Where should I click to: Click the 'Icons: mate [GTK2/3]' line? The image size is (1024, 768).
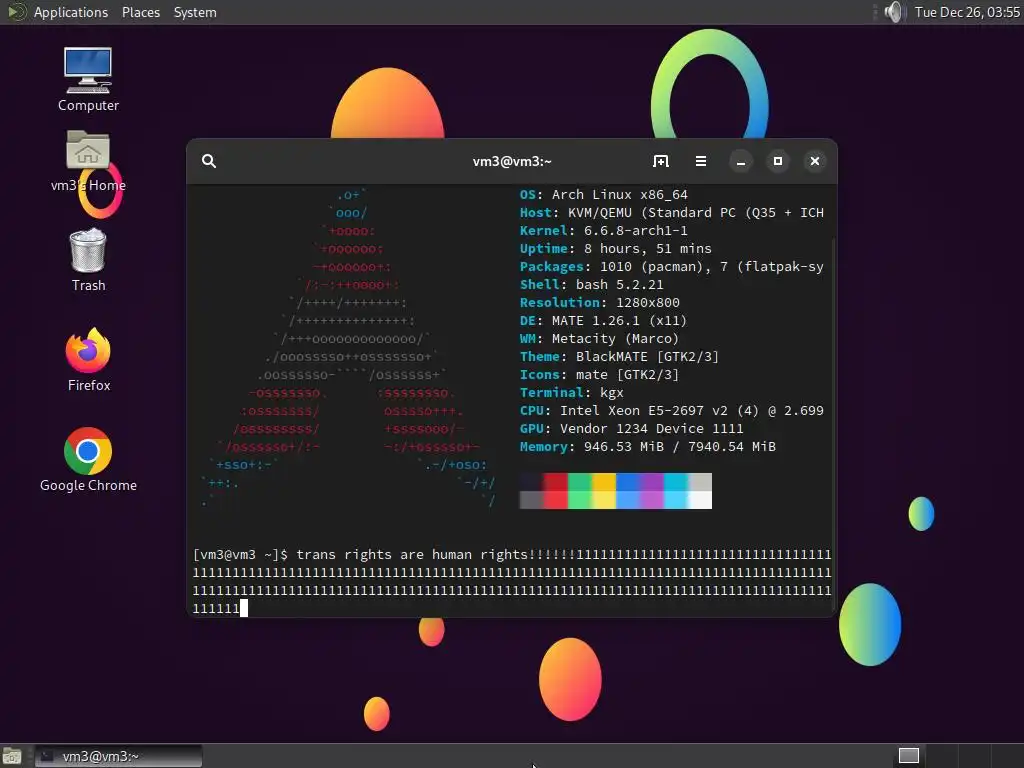tap(600, 375)
